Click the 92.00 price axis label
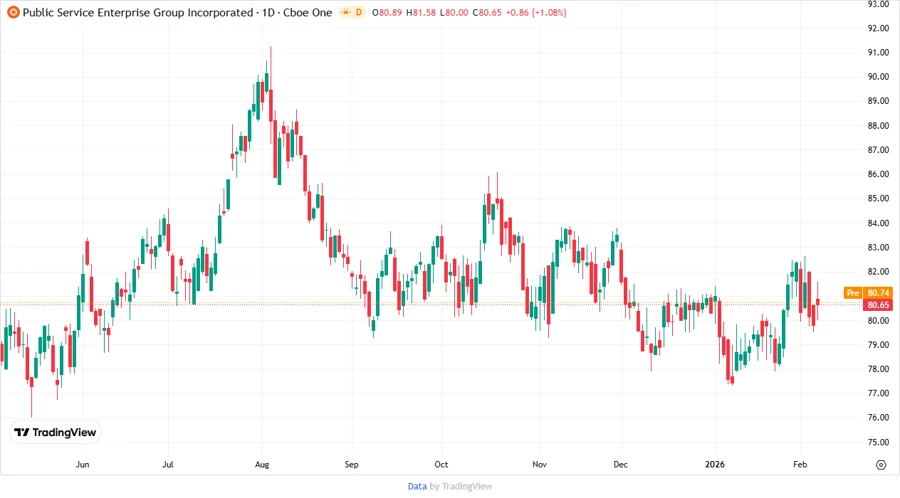This screenshot has height=498, width=900. (x=878, y=28)
